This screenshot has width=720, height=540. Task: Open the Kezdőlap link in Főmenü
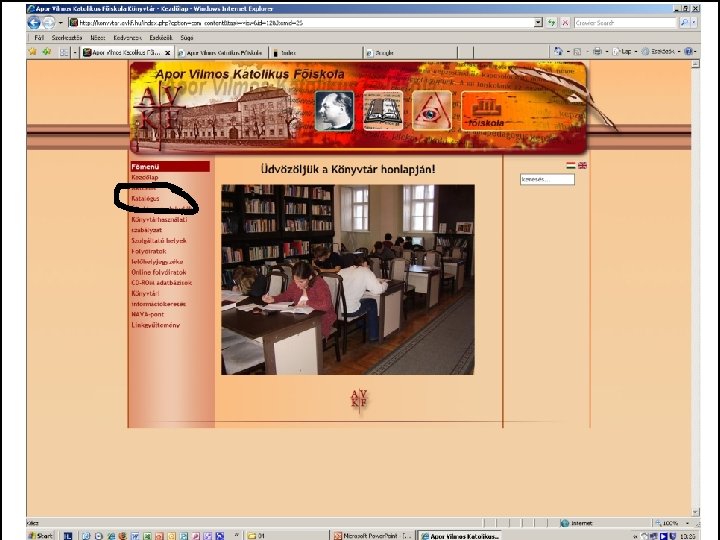tap(145, 177)
